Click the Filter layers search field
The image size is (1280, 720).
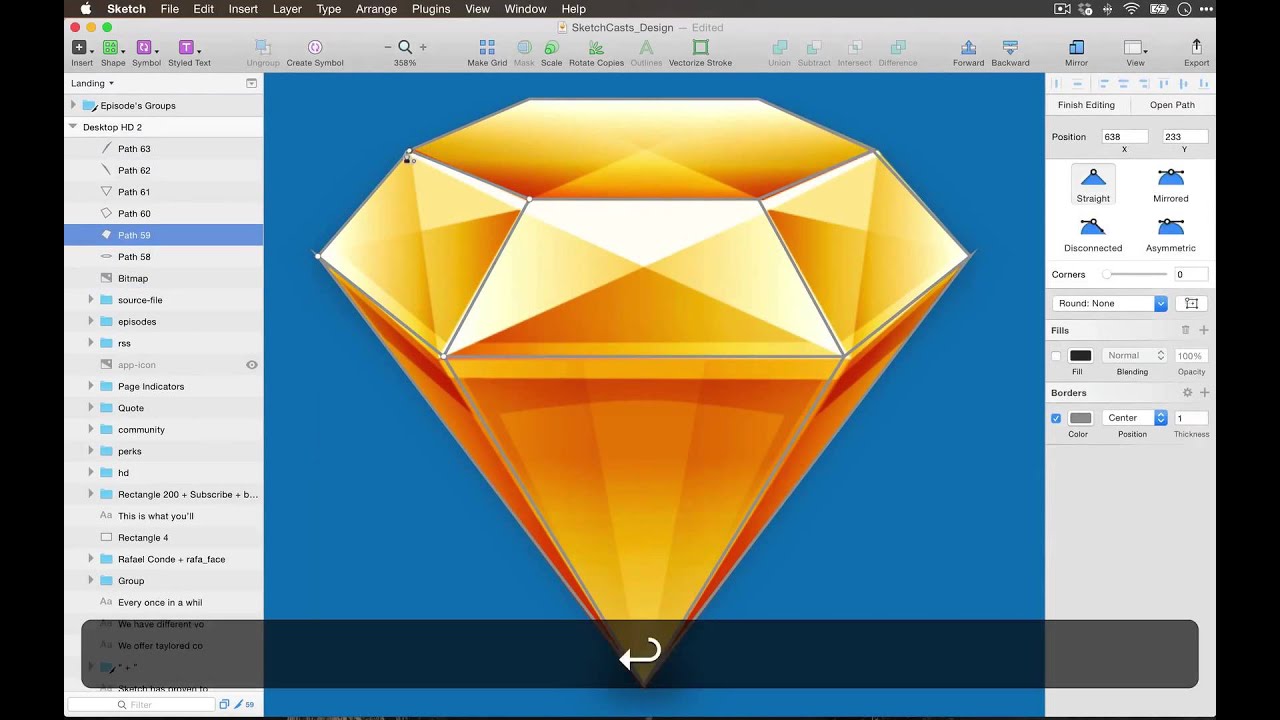pyautogui.click(x=141, y=705)
